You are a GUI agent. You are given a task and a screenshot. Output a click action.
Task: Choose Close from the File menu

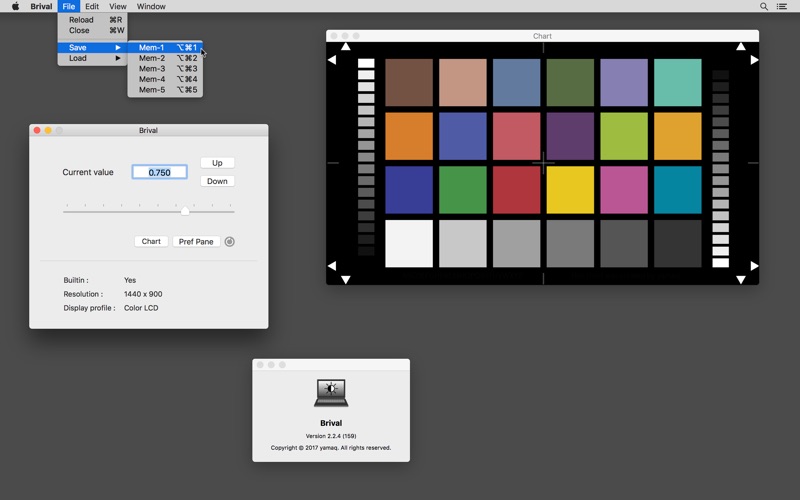tap(92, 31)
